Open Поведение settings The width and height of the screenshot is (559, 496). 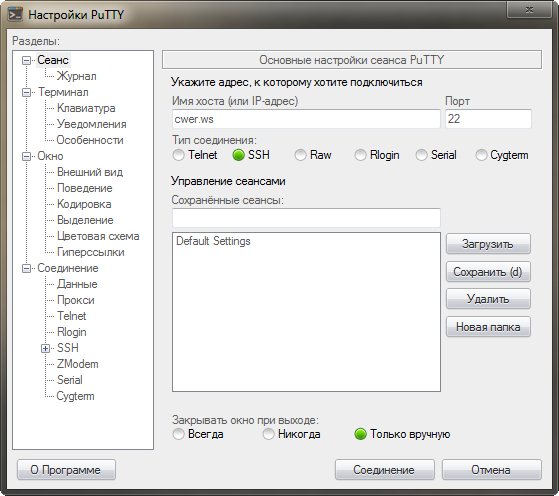point(84,188)
